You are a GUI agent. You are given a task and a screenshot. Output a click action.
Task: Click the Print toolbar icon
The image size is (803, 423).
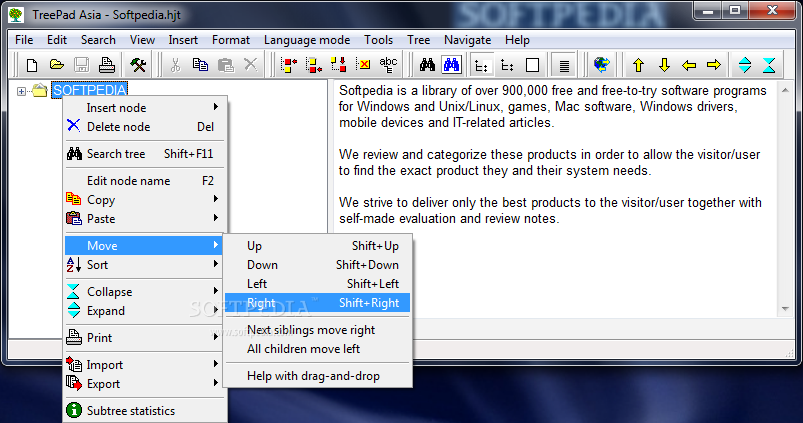(107, 65)
